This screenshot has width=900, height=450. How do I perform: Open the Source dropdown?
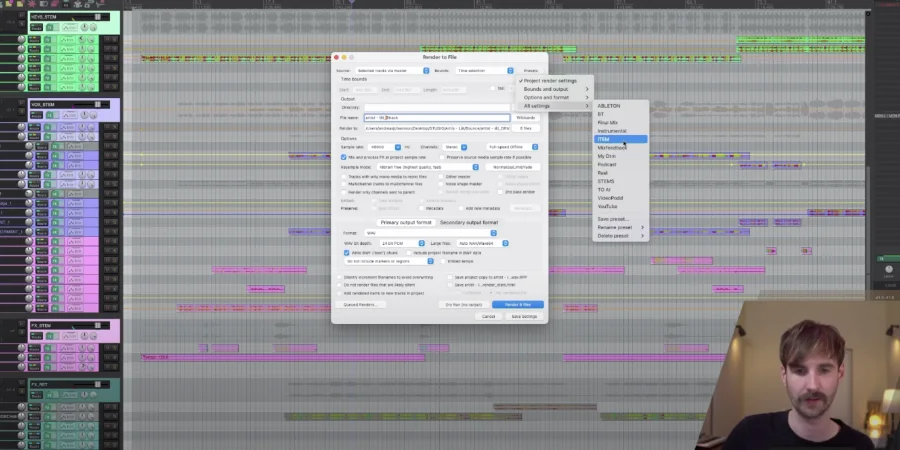click(392, 71)
